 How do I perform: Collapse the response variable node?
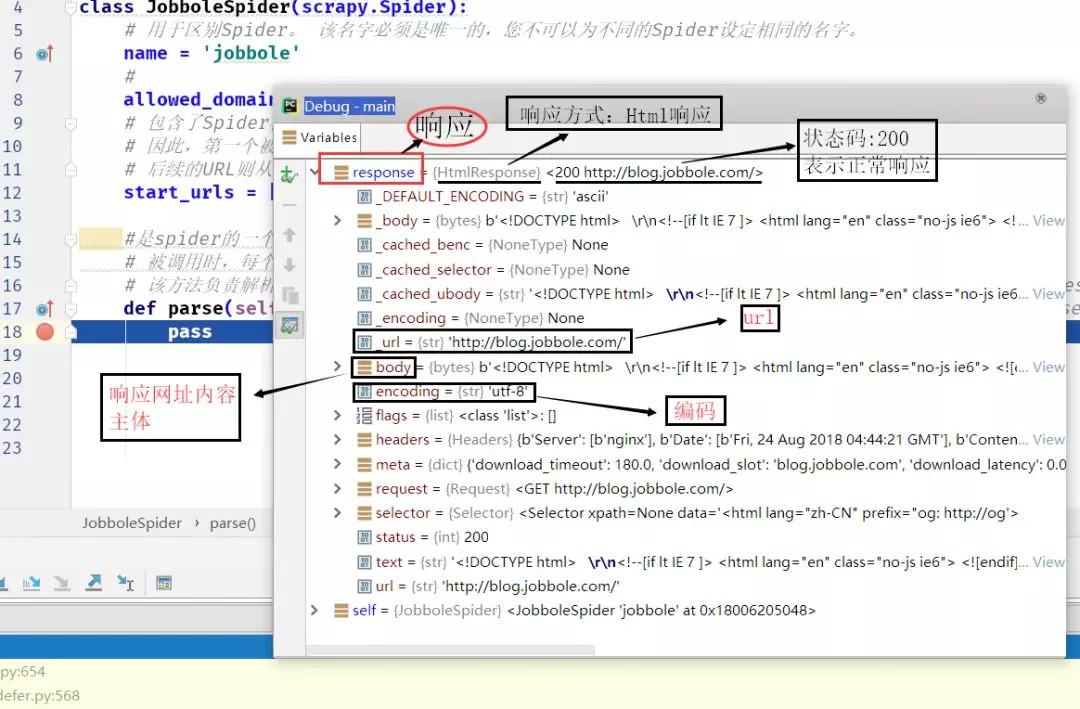(x=315, y=171)
